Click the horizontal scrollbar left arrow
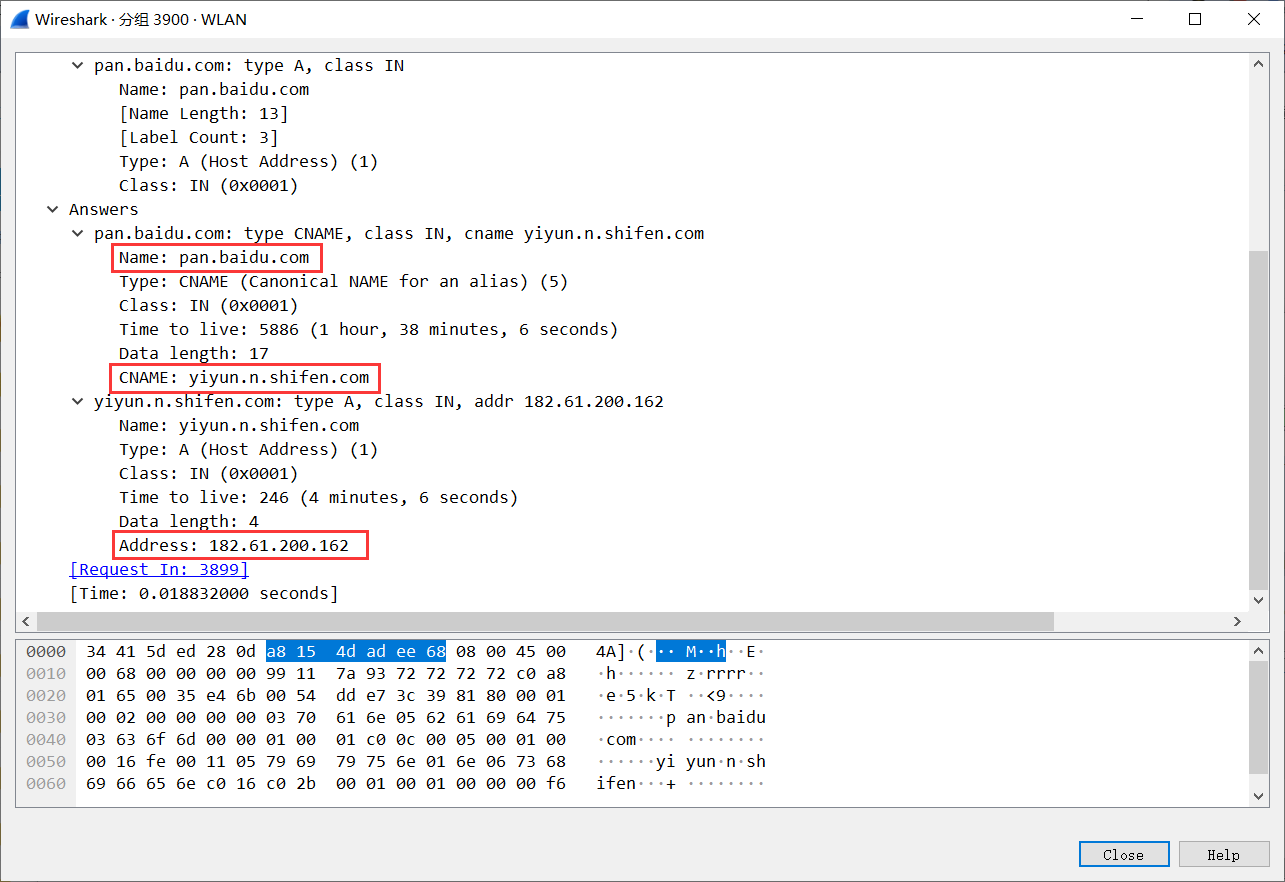1285x882 pixels. click(26, 622)
